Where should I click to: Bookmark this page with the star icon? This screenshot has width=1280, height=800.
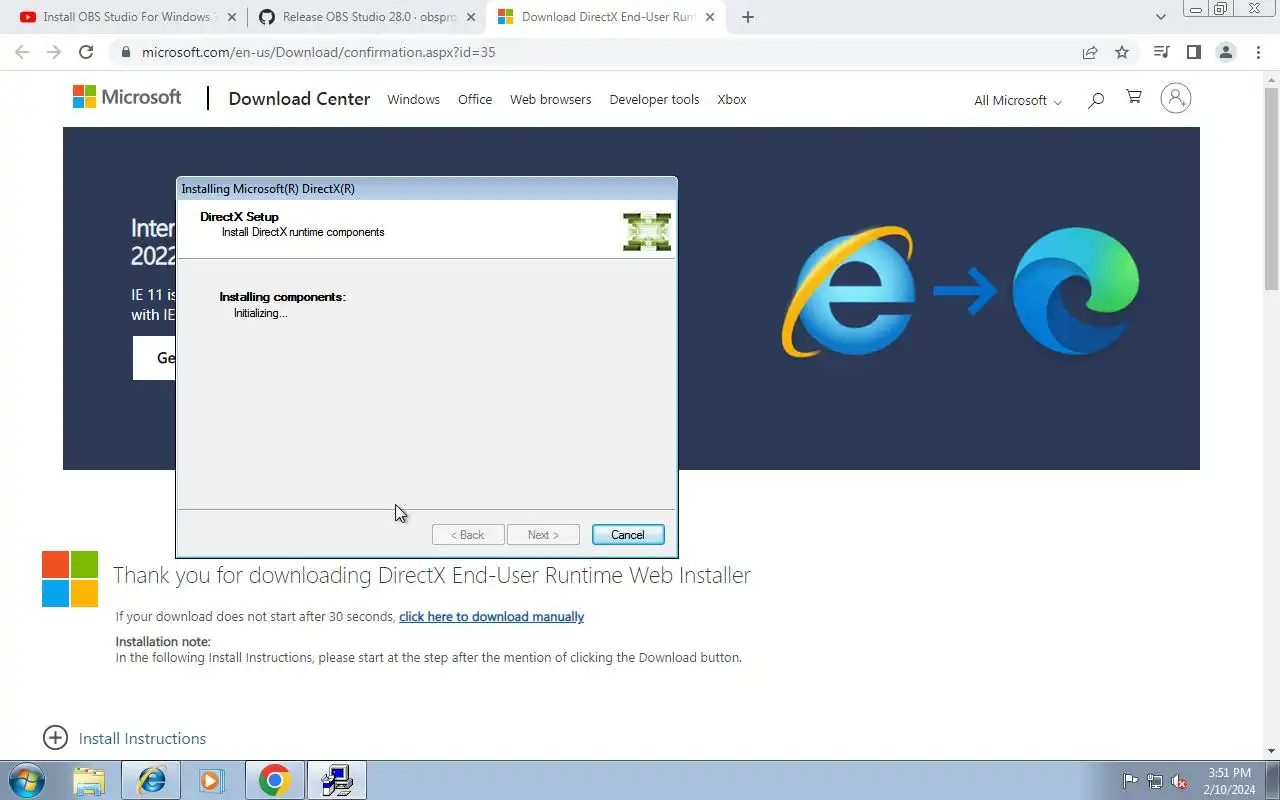pyautogui.click(x=1122, y=52)
